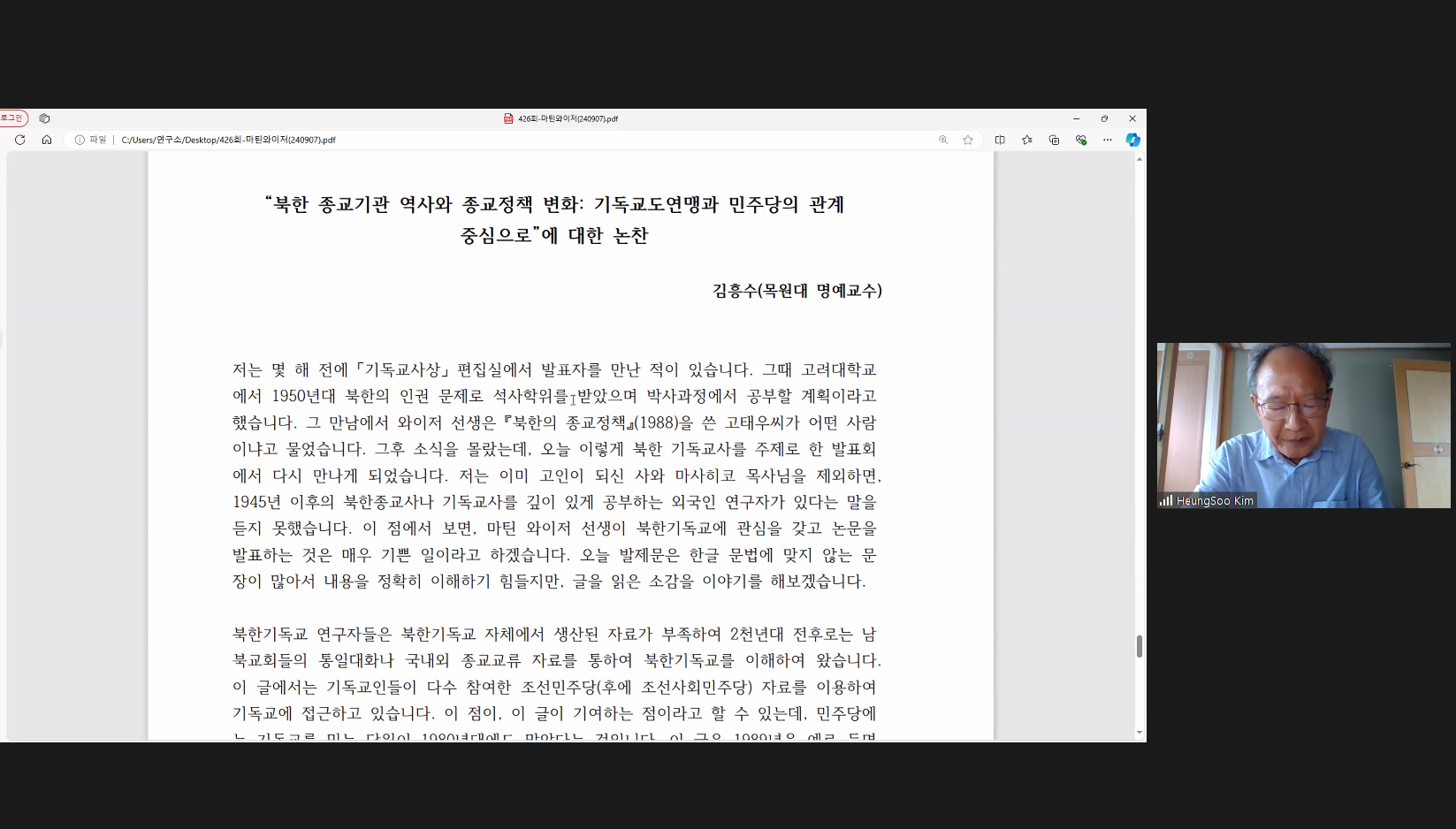This screenshot has height=829, width=1456.
Task: Click the line starting 1945년 이후의 북한종교사나
Action: click(x=554, y=502)
